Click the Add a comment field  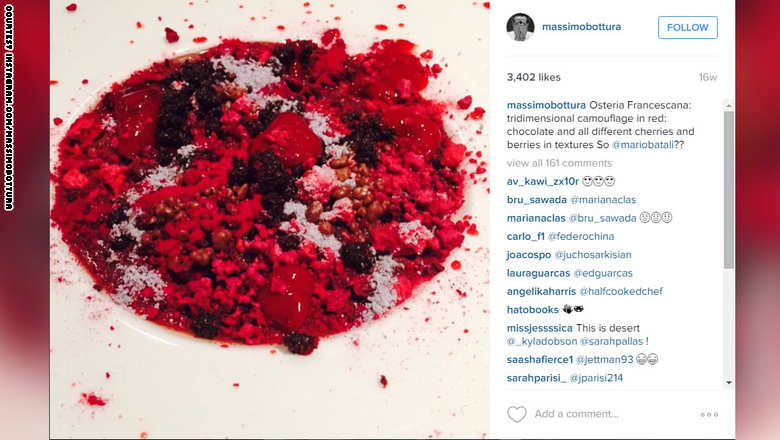612,414
